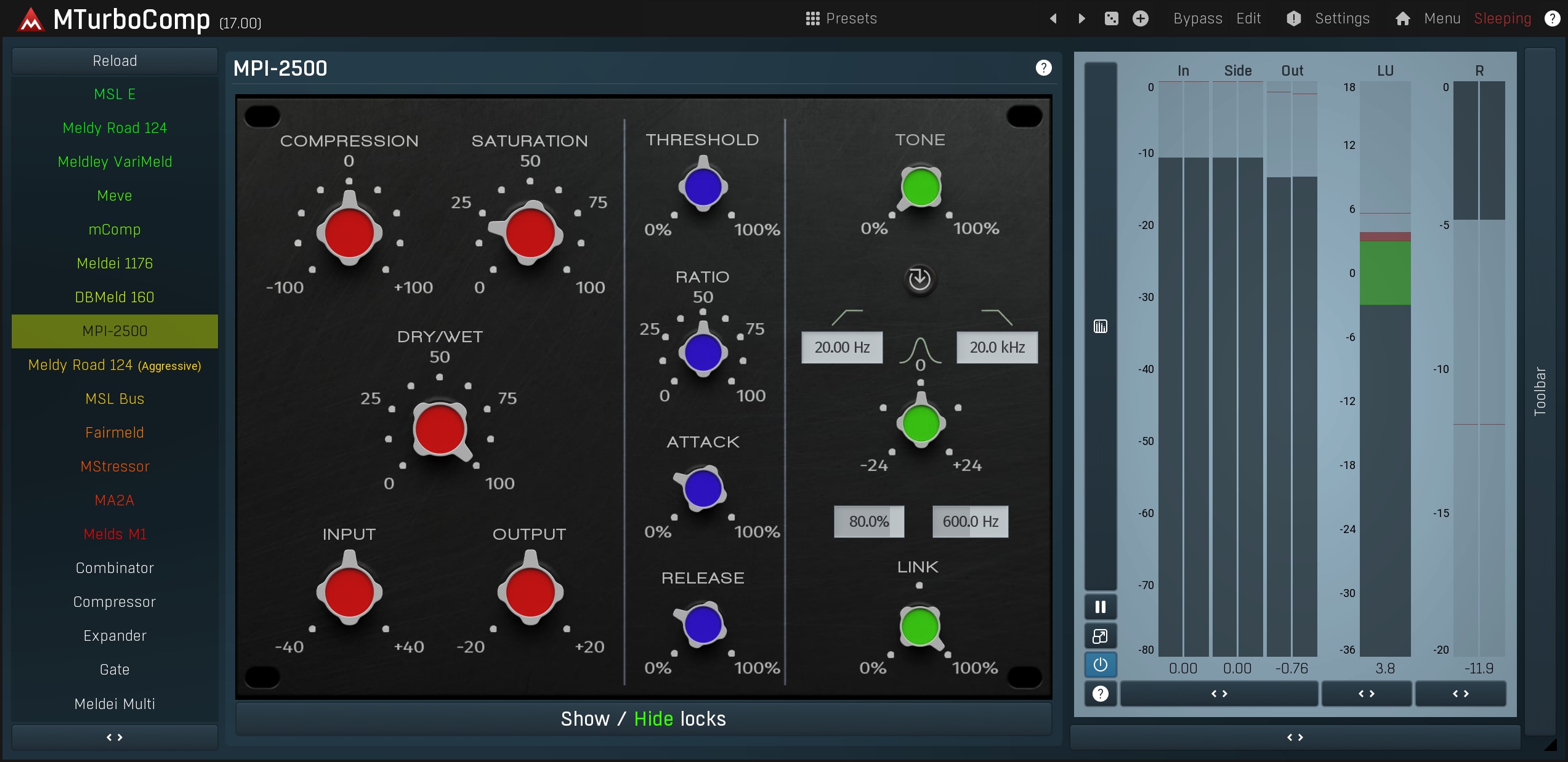Go to previous preset with left arrow
The width and height of the screenshot is (1568, 762).
1053,18
